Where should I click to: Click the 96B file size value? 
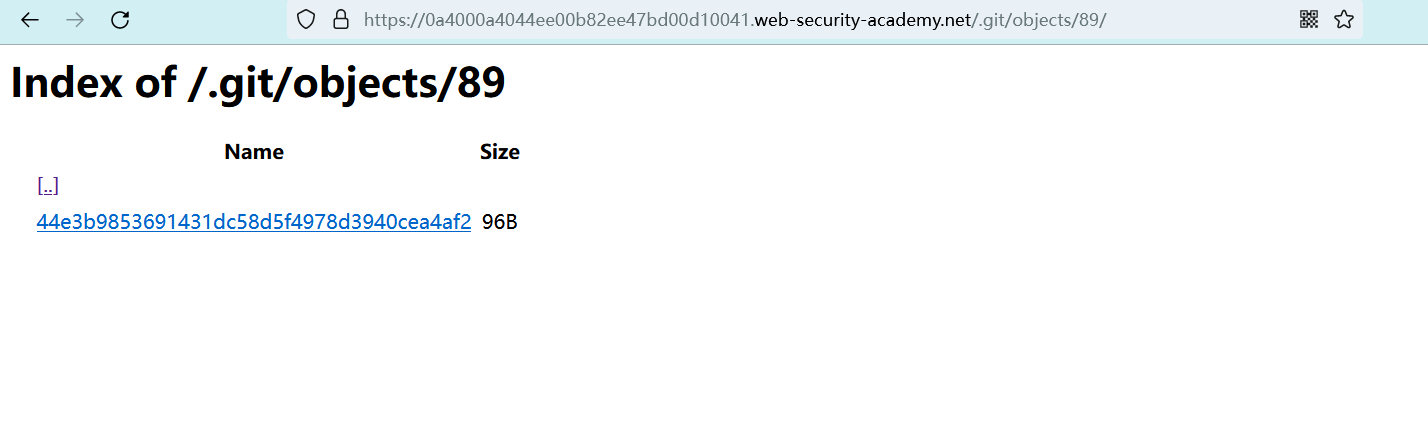coord(500,223)
